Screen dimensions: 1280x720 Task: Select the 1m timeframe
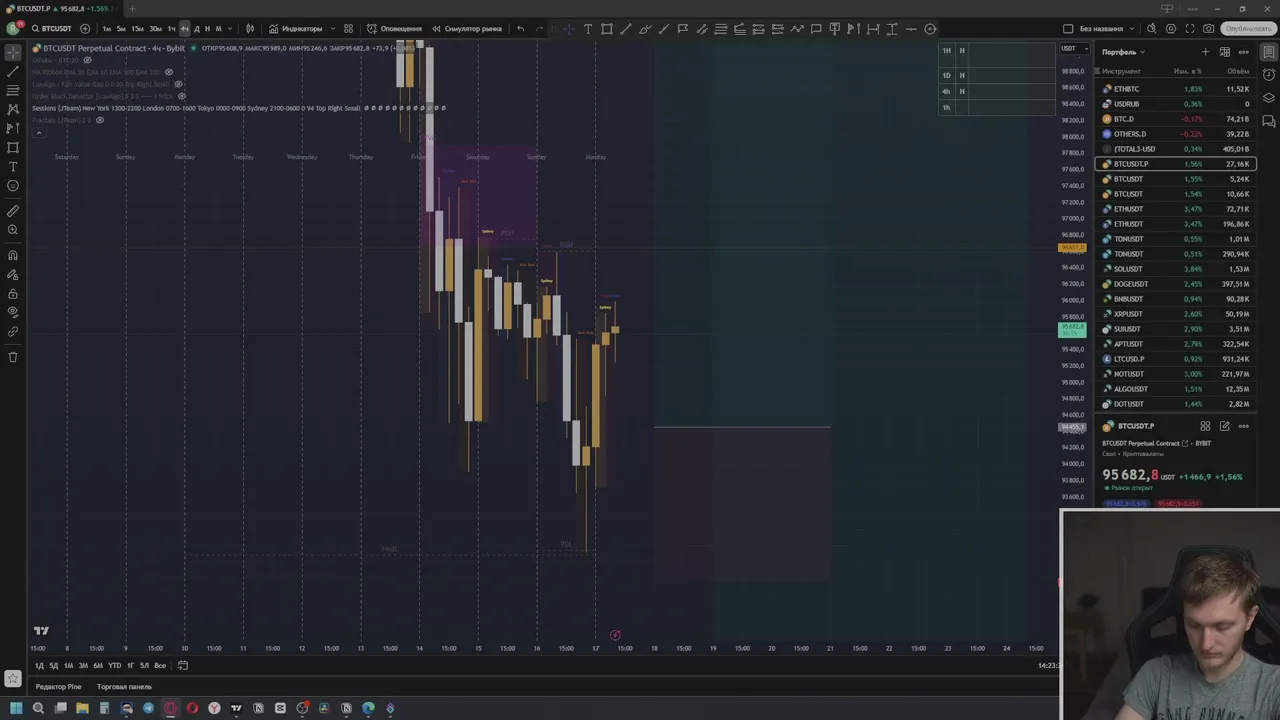tap(107, 29)
